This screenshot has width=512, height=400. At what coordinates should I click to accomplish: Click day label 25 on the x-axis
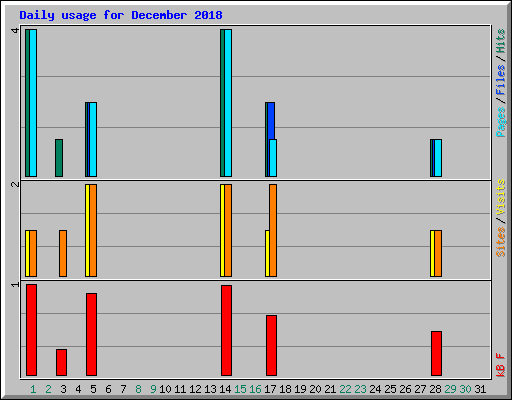(x=390, y=389)
